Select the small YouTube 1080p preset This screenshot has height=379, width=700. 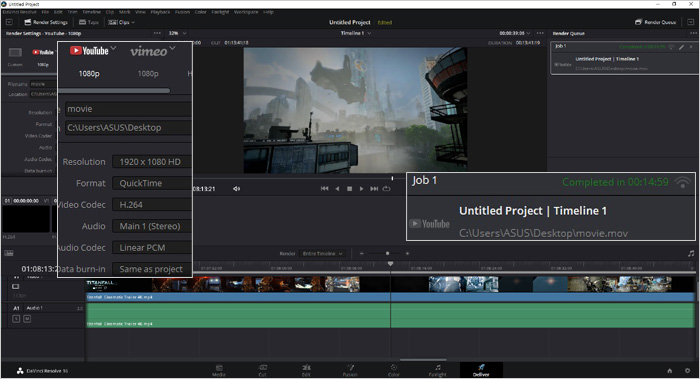pos(43,52)
